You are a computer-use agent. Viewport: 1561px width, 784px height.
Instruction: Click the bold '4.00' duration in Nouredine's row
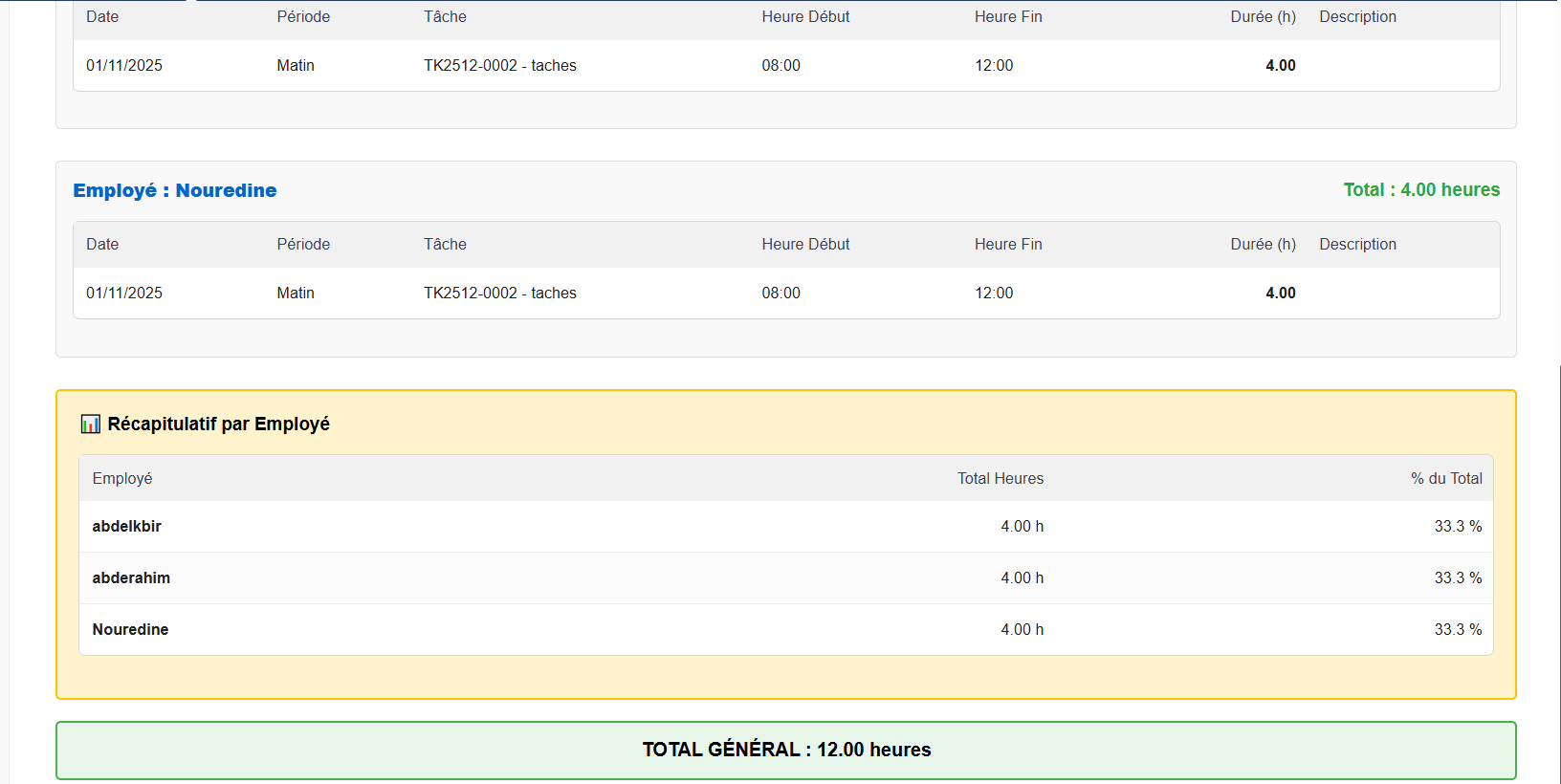point(1281,293)
